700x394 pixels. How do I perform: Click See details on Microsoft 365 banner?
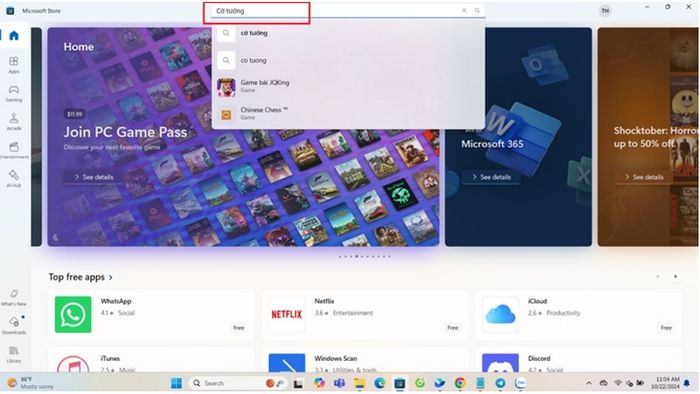491,177
